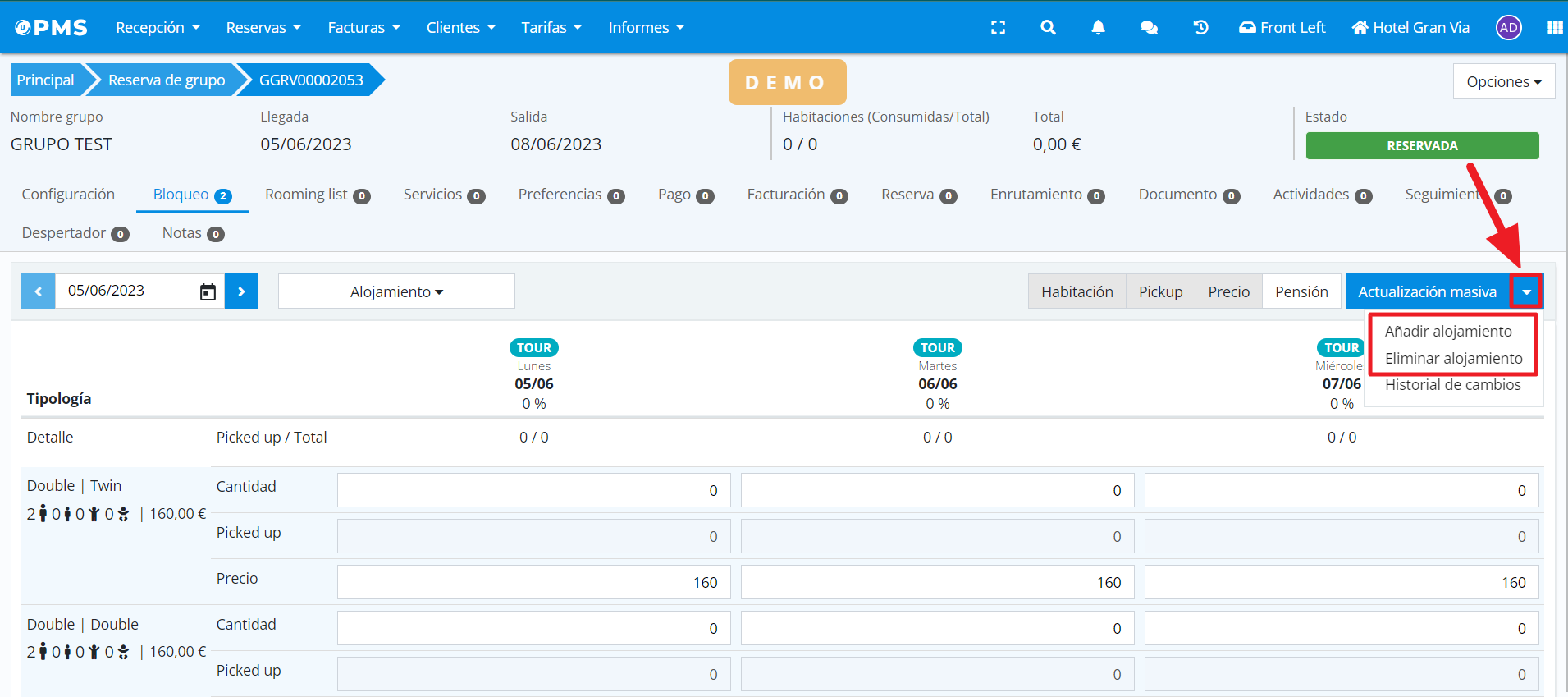Select Añadir alojamiento menu entry
Screen dimensions: 1568x697
click(x=1448, y=332)
